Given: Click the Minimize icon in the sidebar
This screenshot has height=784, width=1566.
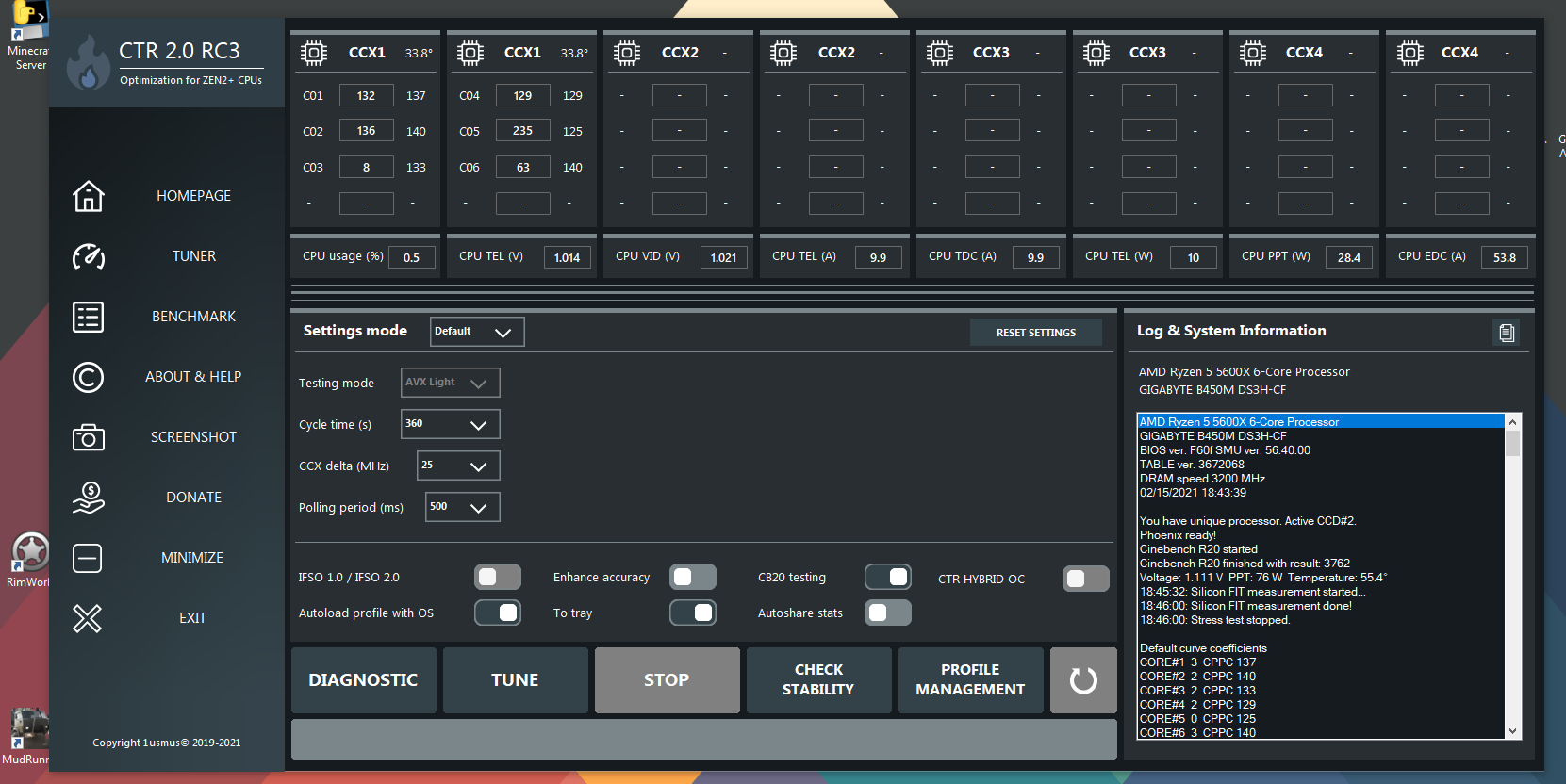Looking at the screenshot, I should (88, 558).
